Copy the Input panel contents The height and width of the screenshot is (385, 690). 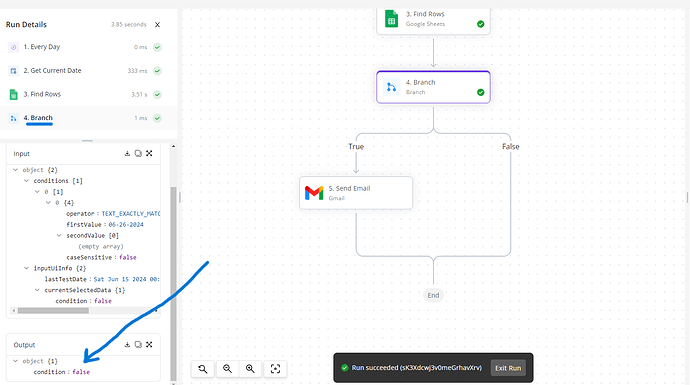[138, 153]
